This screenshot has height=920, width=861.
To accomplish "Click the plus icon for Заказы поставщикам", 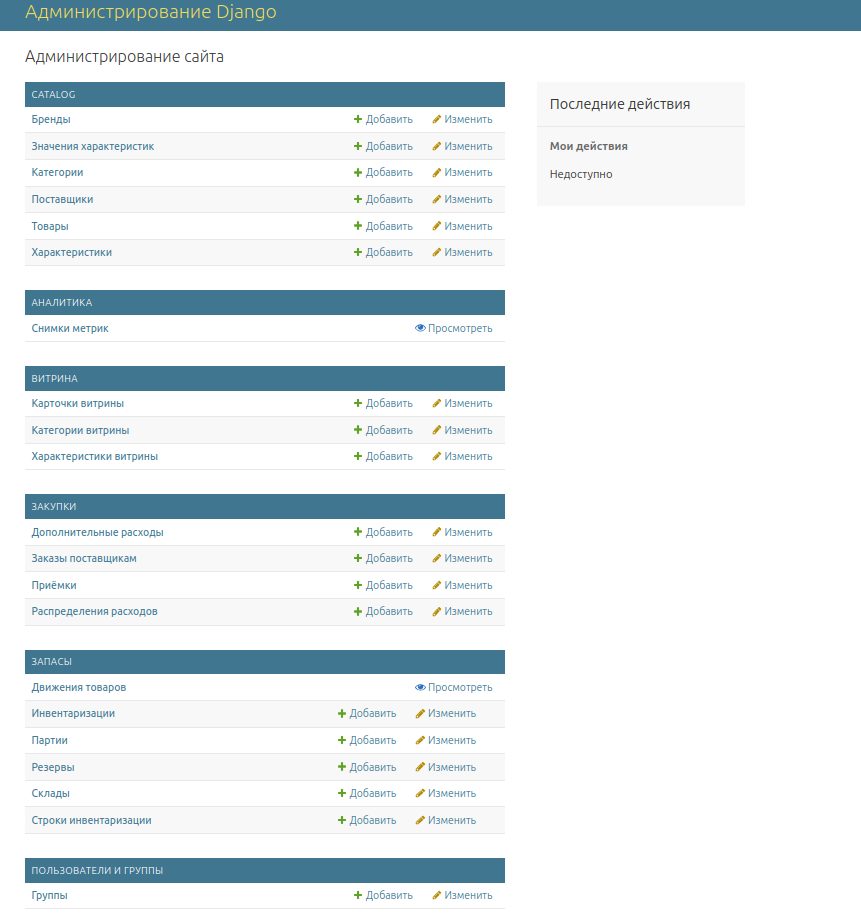I will (357, 558).
